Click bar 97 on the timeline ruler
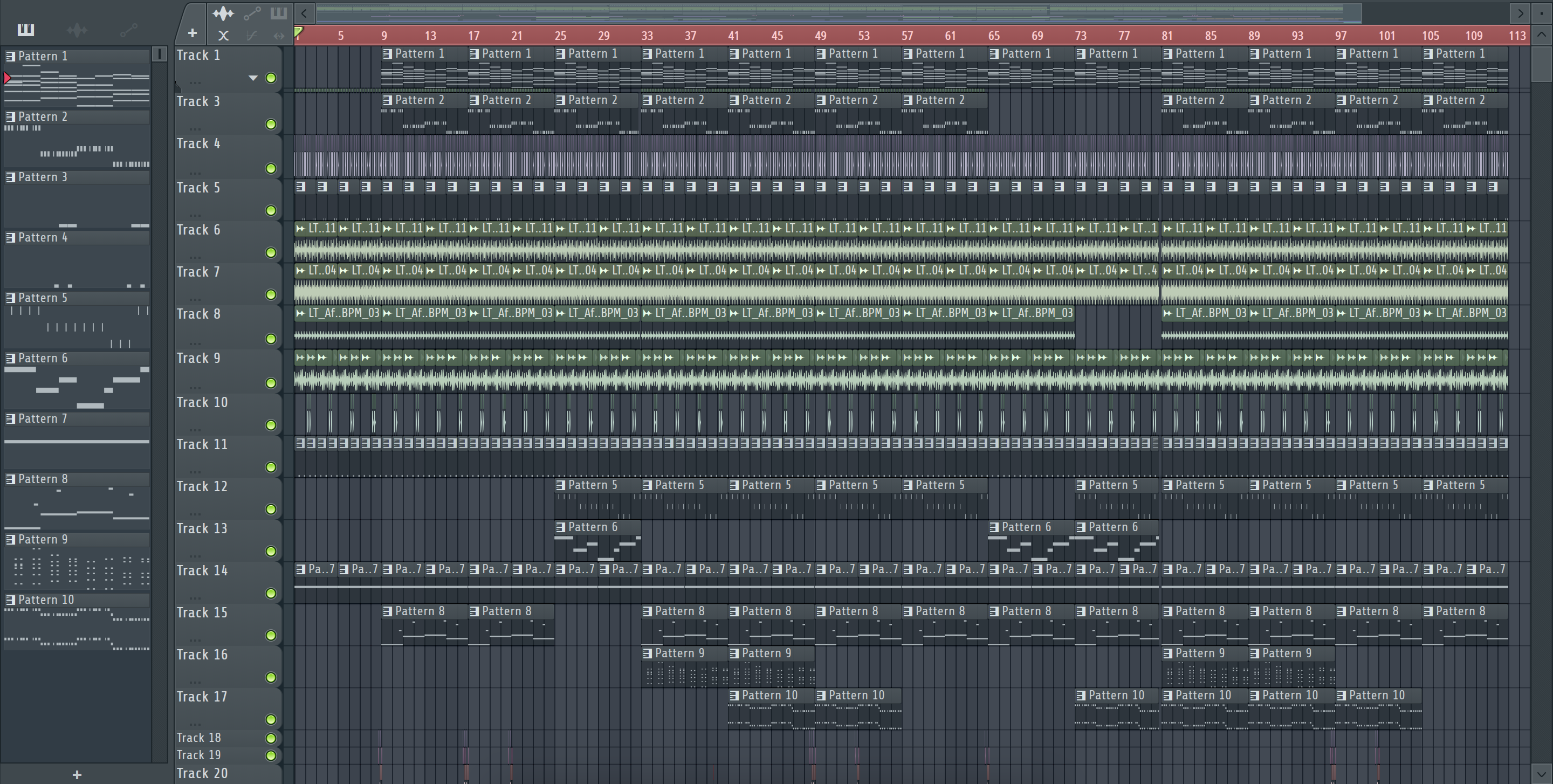 coord(1340,36)
